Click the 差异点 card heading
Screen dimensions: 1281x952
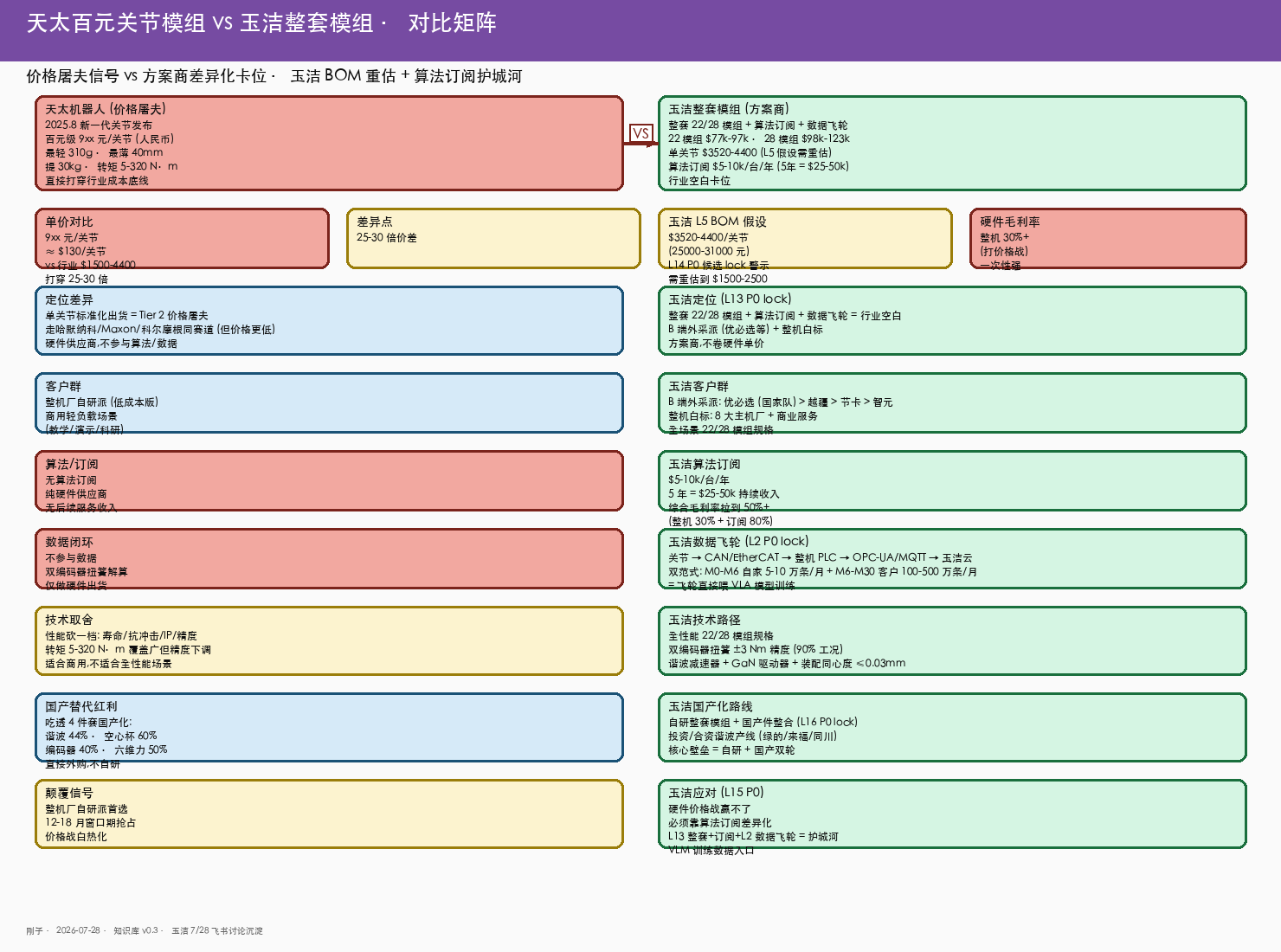click(x=375, y=222)
